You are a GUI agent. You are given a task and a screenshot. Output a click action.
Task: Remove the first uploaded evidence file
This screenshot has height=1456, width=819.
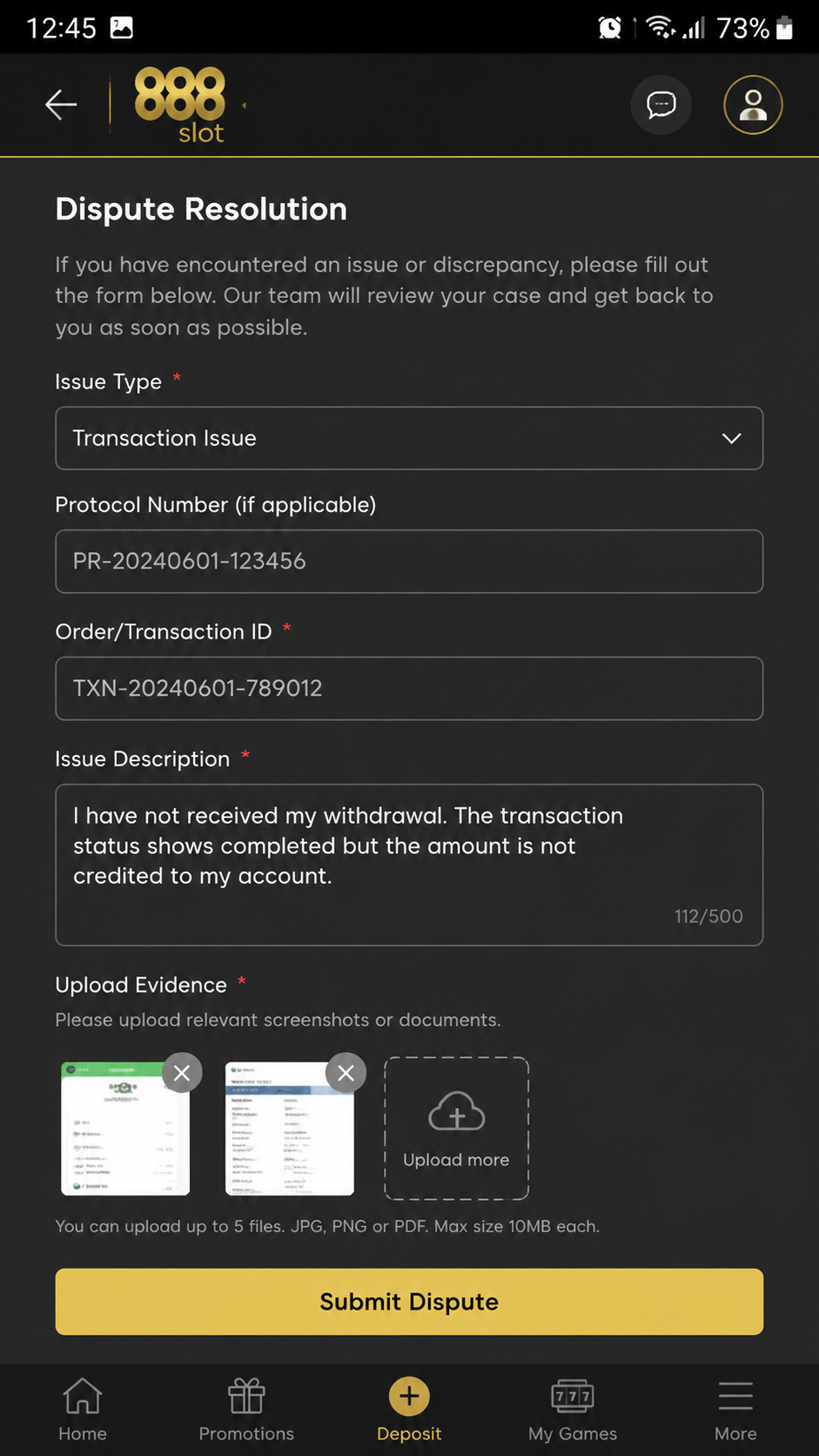182,1073
